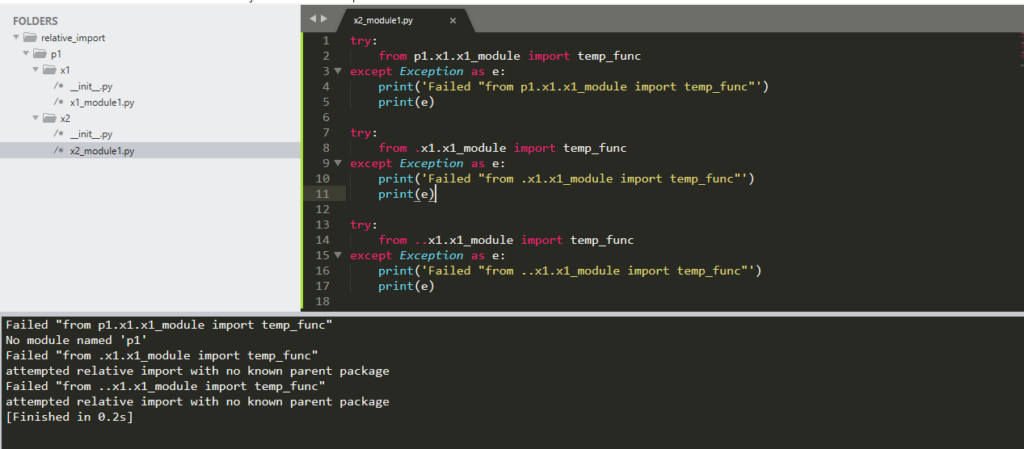Collapse the x1 folder disclosure arrow
This screenshot has width=1024, height=449.
(x=36, y=70)
